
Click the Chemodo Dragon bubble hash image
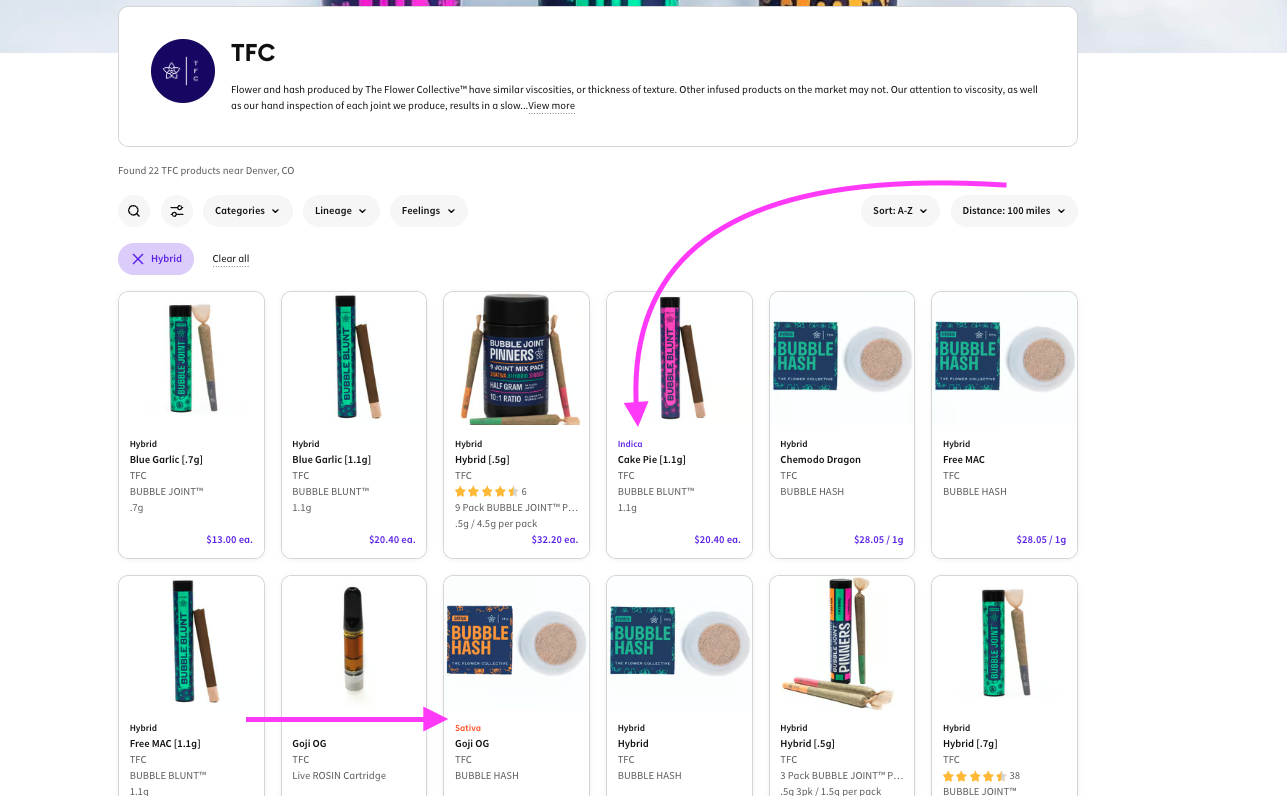pos(841,360)
